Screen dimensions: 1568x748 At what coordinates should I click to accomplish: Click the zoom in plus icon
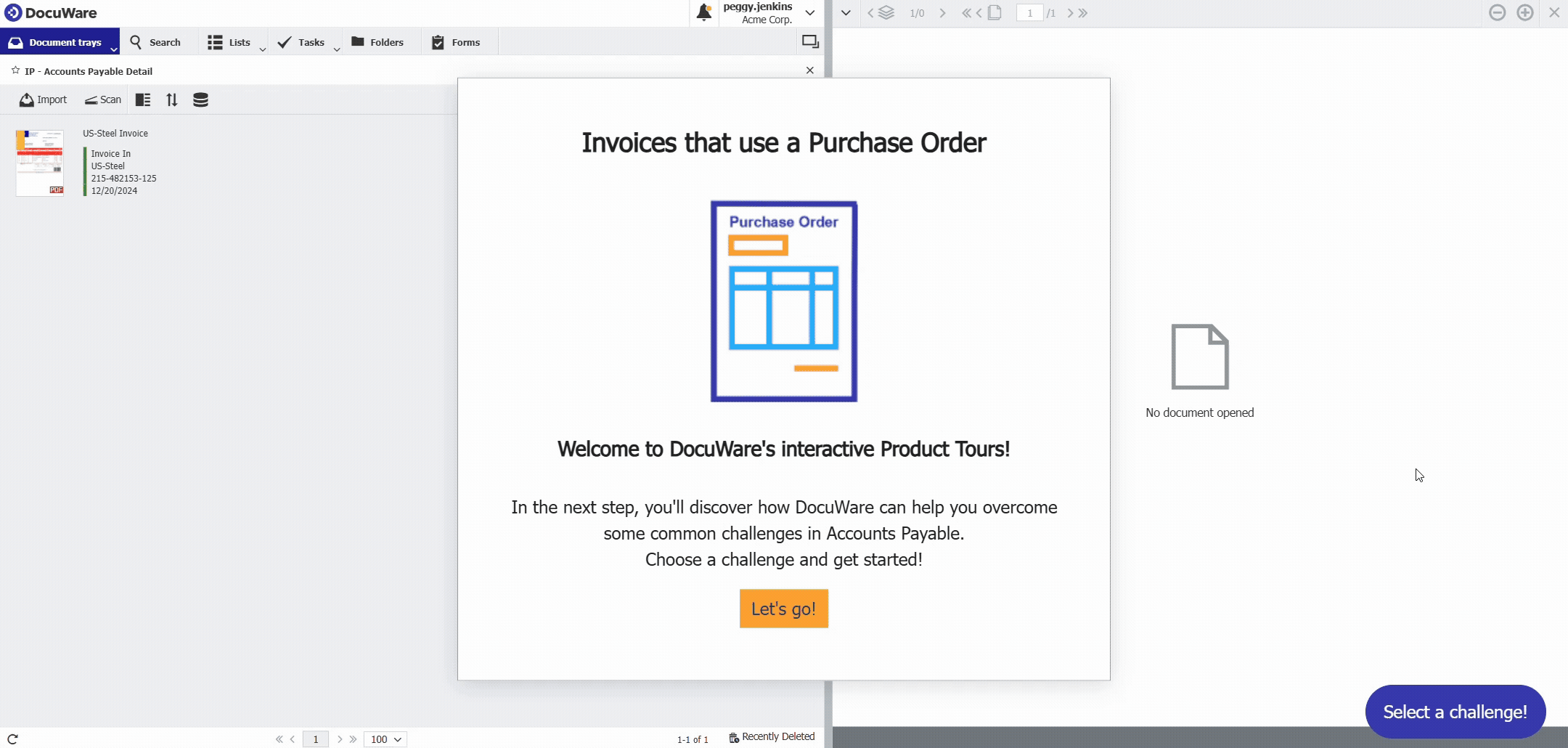point(1524,12)
